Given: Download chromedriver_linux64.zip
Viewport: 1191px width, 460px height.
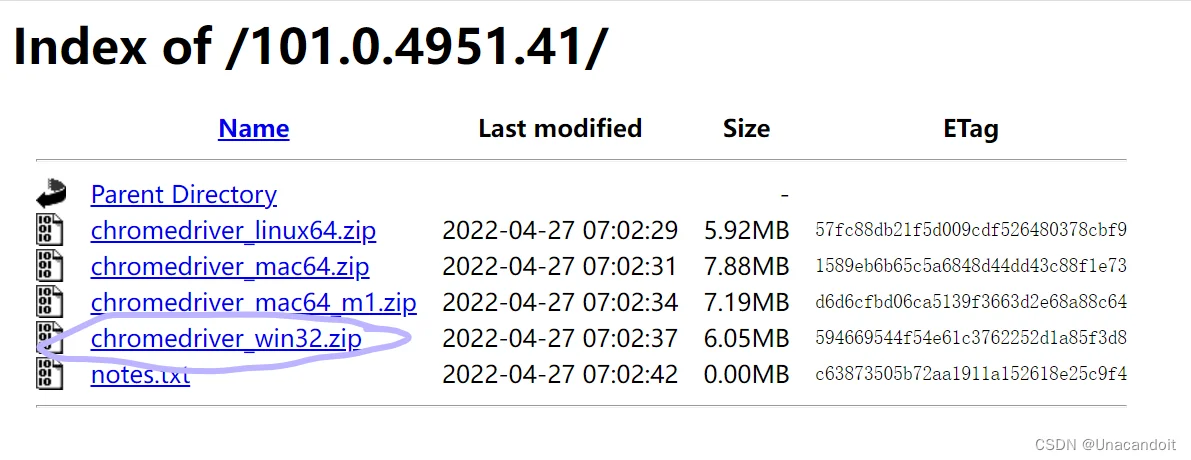Looking at the screenshot, I should 233,231.
